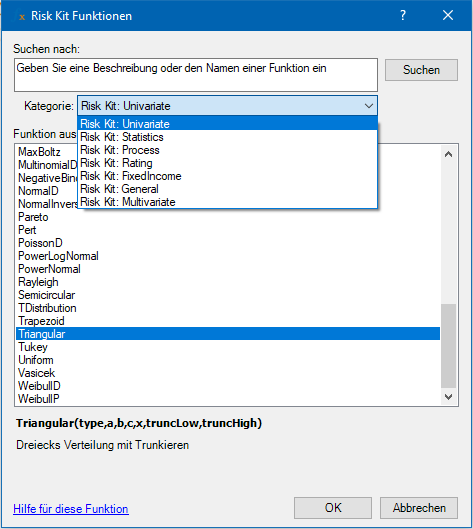Click the function list scrollbar thumb
This screenshot has height=529, width=473.
click(x=448, y=346)
